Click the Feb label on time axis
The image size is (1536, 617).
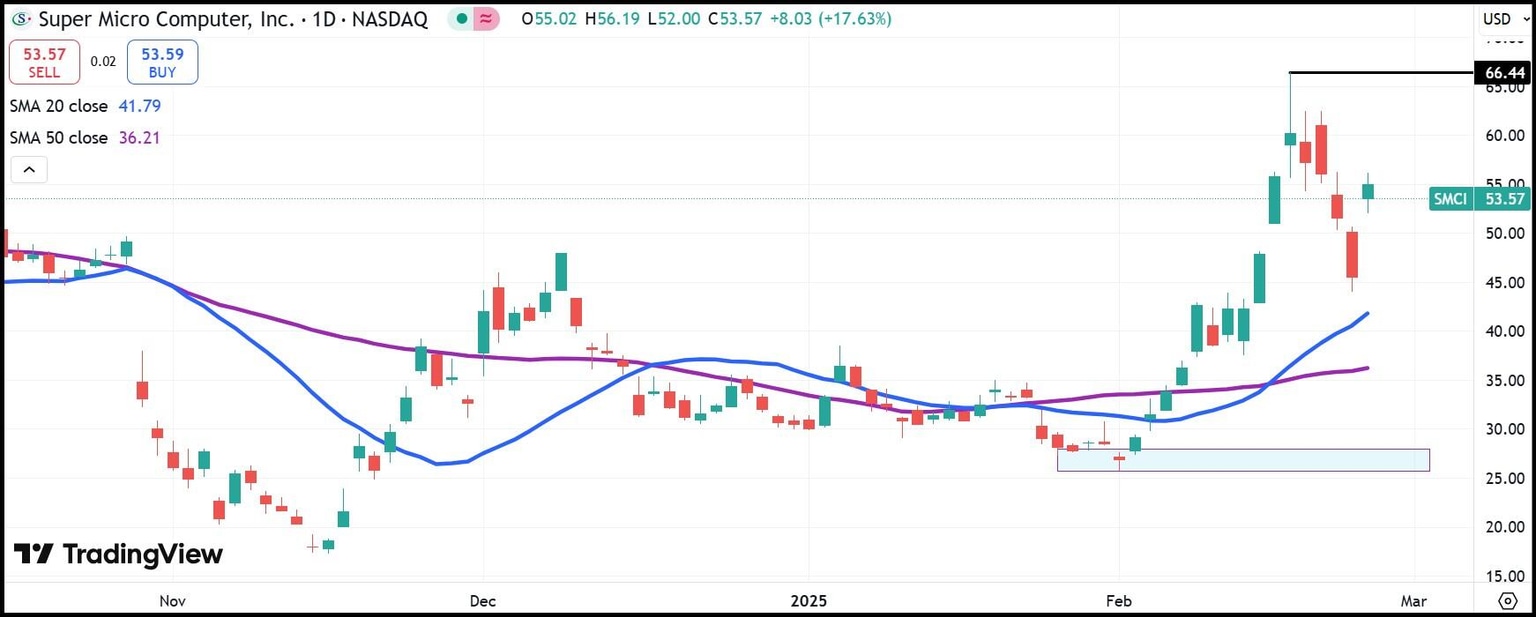click(x=1118, y=601)
